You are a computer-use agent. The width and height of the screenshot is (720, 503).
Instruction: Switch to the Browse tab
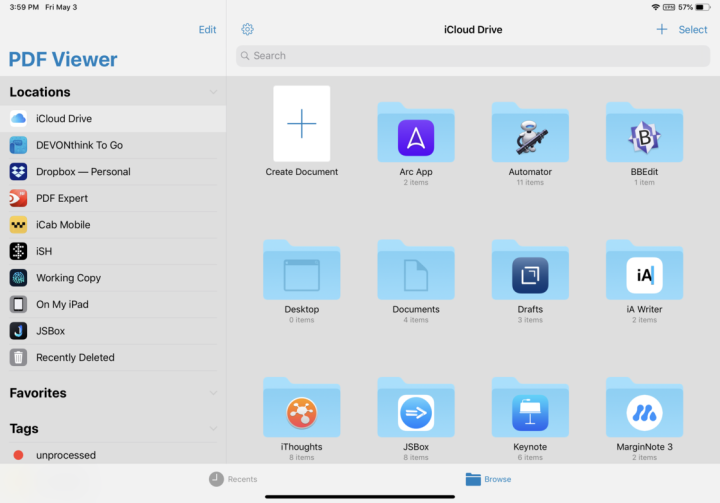tap(488, 479)
